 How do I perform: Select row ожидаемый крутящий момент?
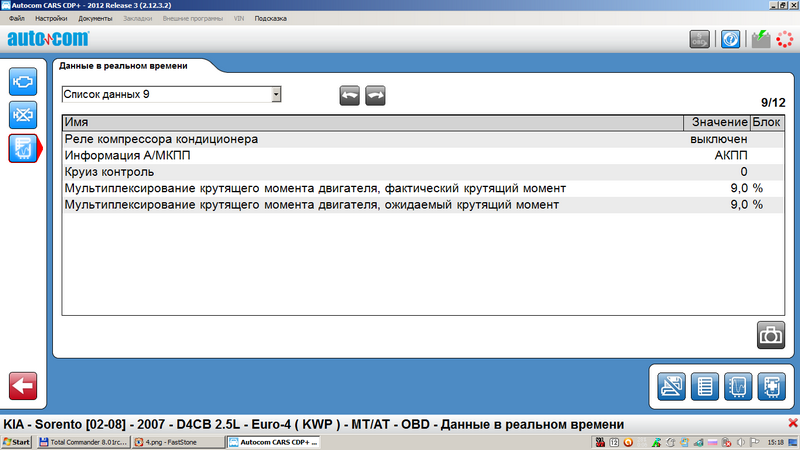click(423, 205)
